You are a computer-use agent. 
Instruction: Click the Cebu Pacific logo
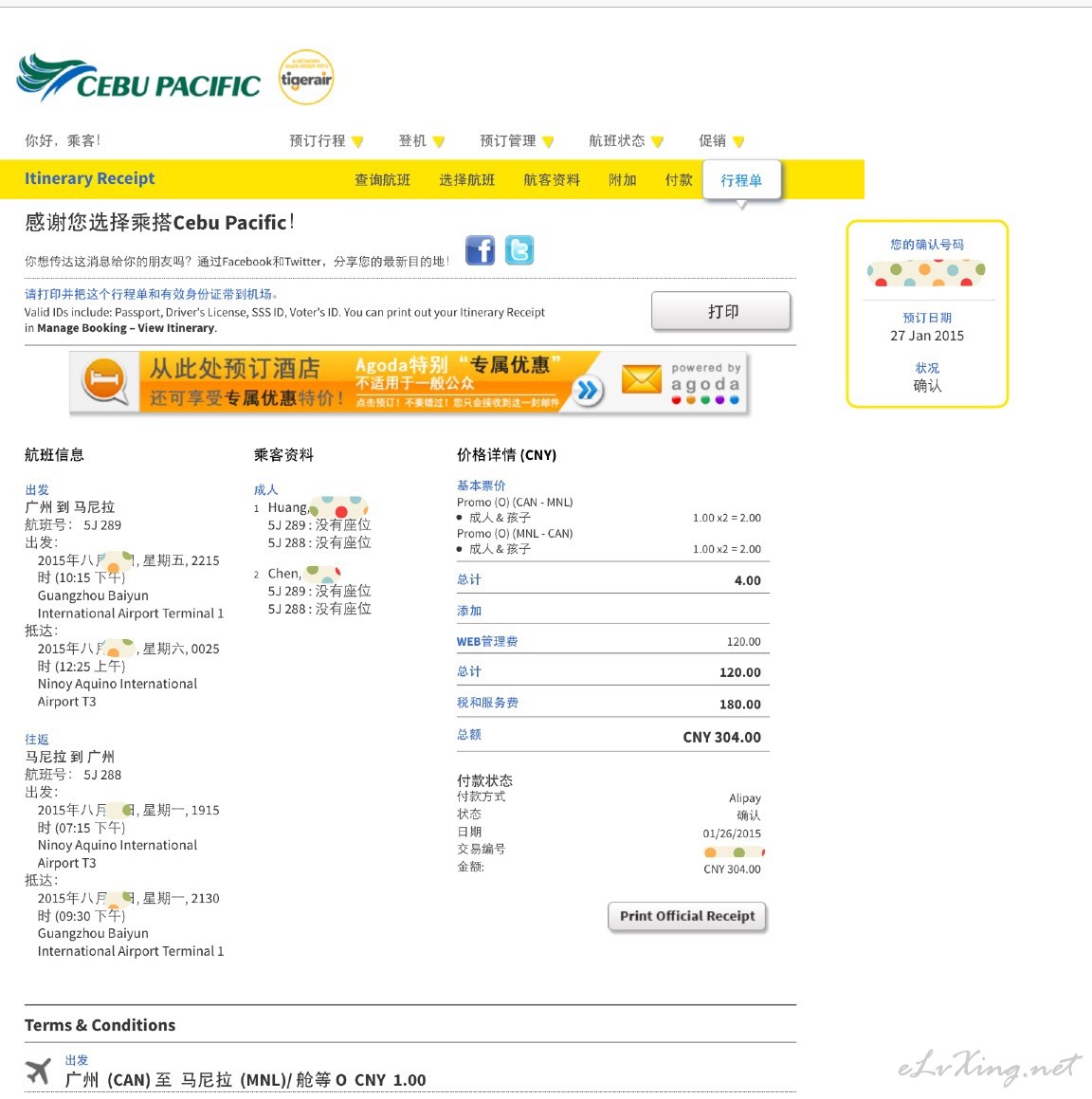(x=138, y=78)
